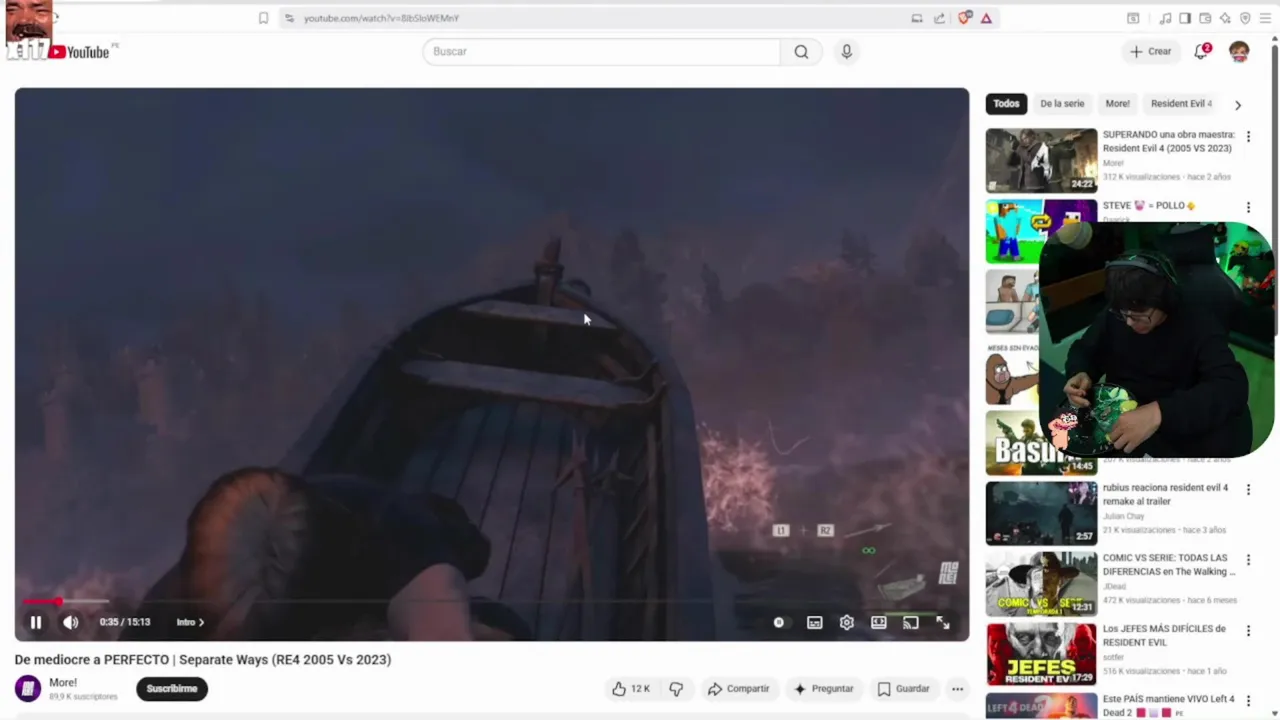Enter fullscreen mode
Viewport: 1280px width, 720px height.
point(943,622)
